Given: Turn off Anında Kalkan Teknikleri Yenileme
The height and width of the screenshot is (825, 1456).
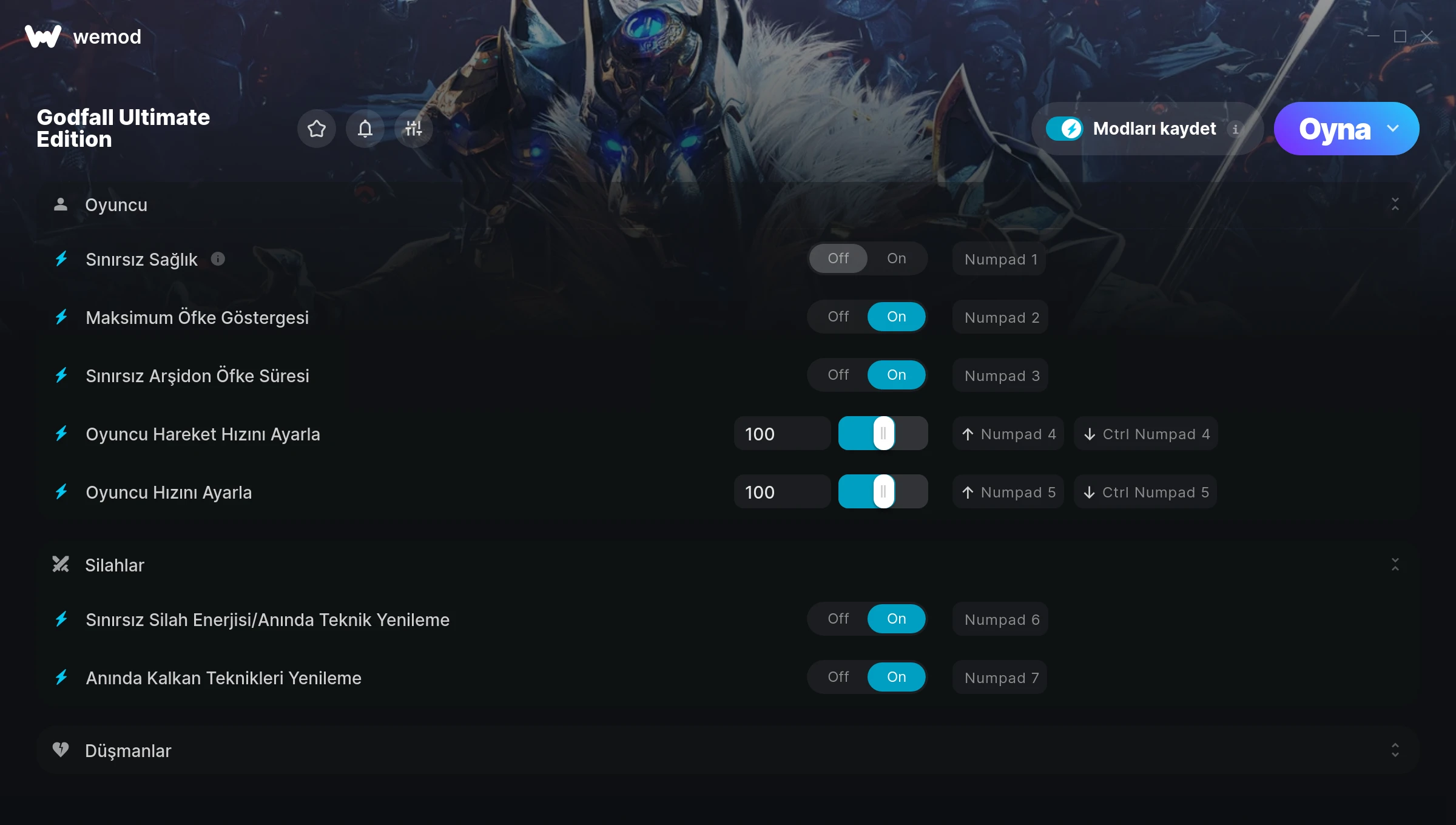Looking at the screenshot, I should pos(838,677).
